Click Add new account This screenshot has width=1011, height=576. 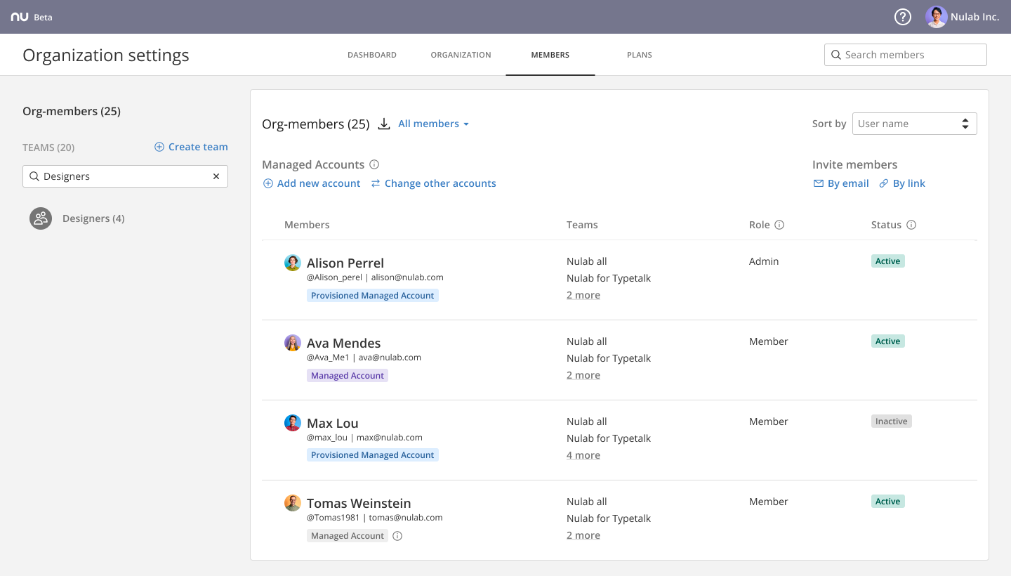point(311,184)
